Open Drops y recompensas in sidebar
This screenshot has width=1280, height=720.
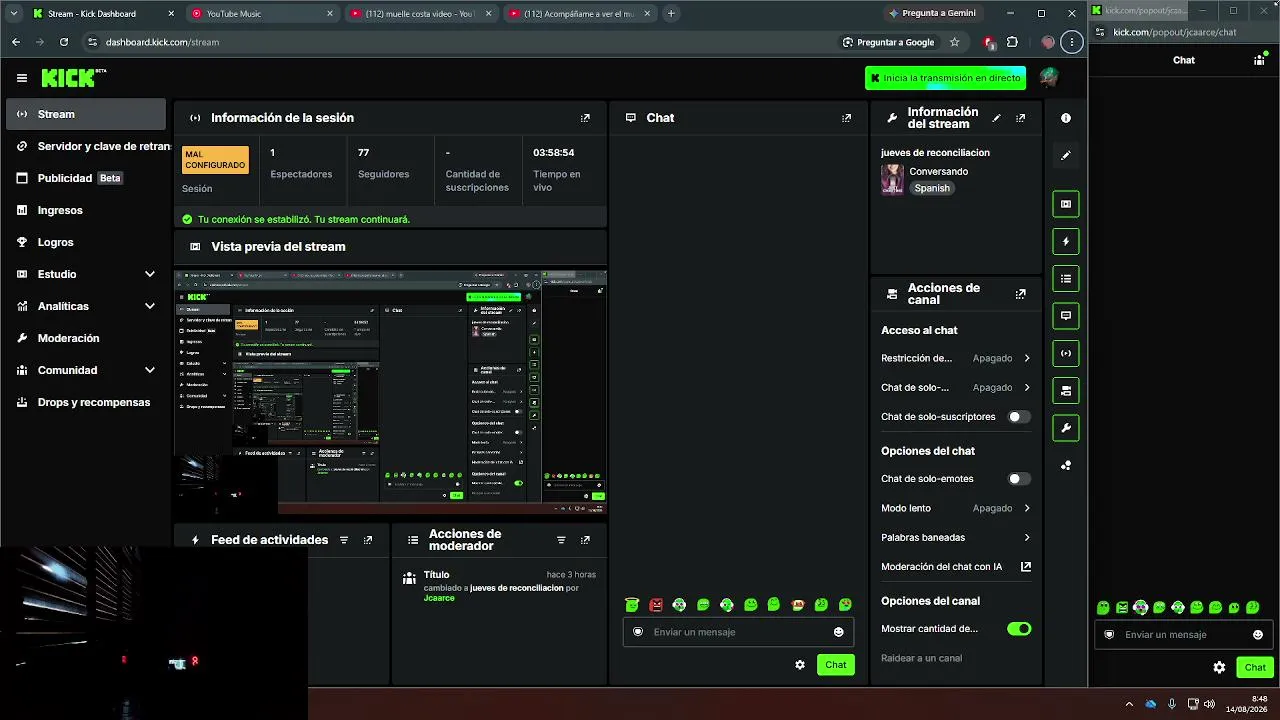(86, 402)
